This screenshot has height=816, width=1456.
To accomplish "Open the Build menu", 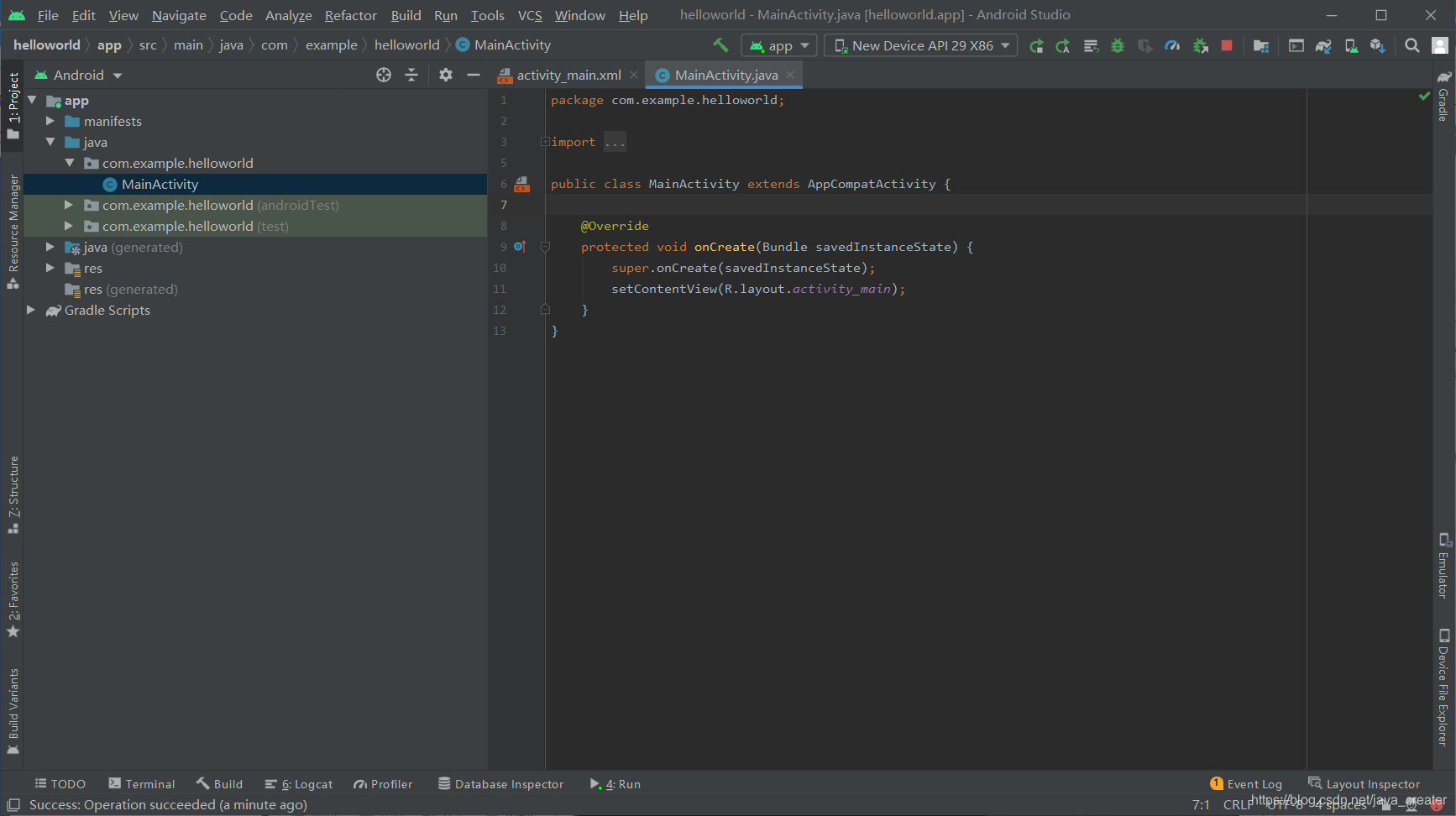I will coord(406,15).
